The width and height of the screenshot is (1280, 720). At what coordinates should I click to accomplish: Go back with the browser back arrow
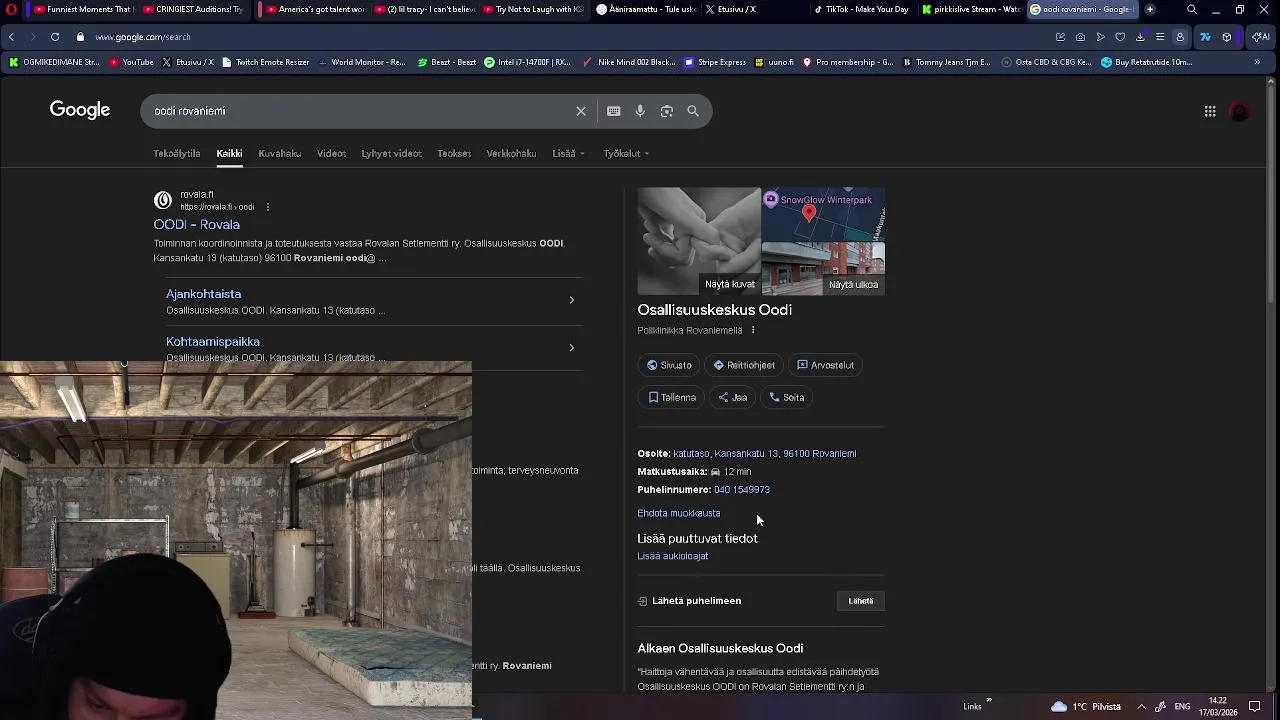(x=11, y=37)
